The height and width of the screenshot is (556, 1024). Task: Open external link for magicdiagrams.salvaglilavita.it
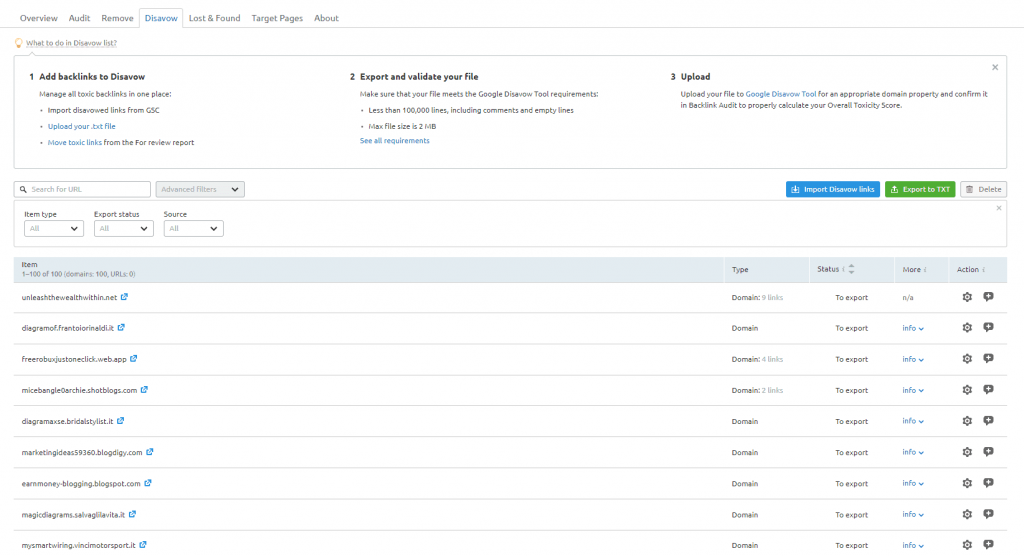[x=132, y=514]
